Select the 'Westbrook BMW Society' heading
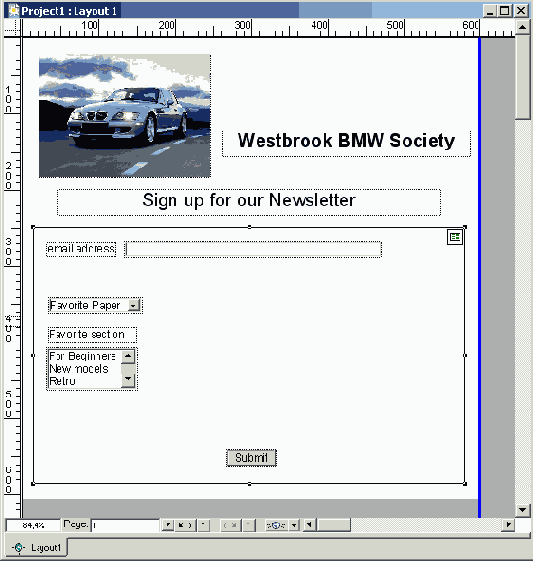 coord(346,141)
